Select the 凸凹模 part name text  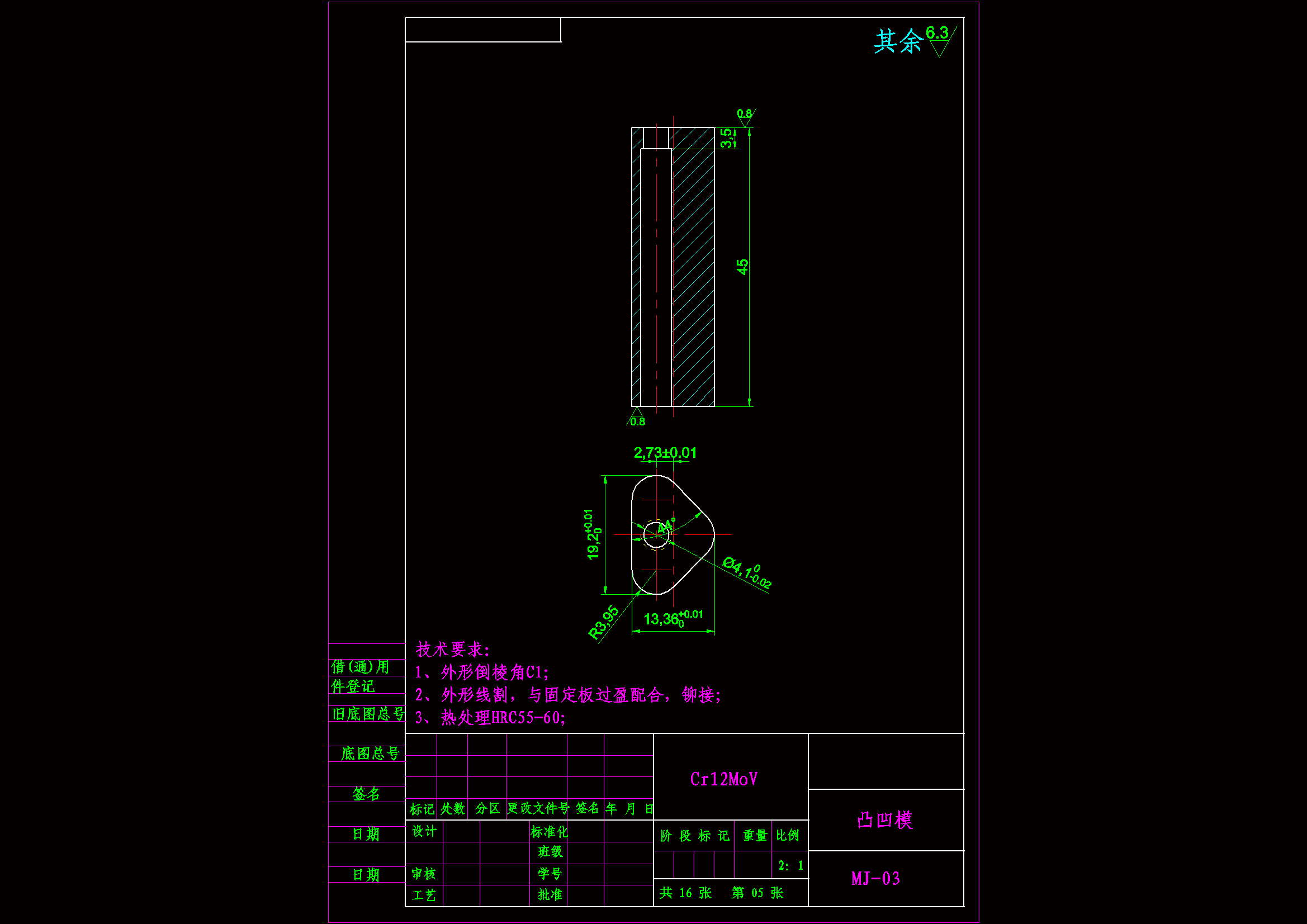tap(884, 821)
